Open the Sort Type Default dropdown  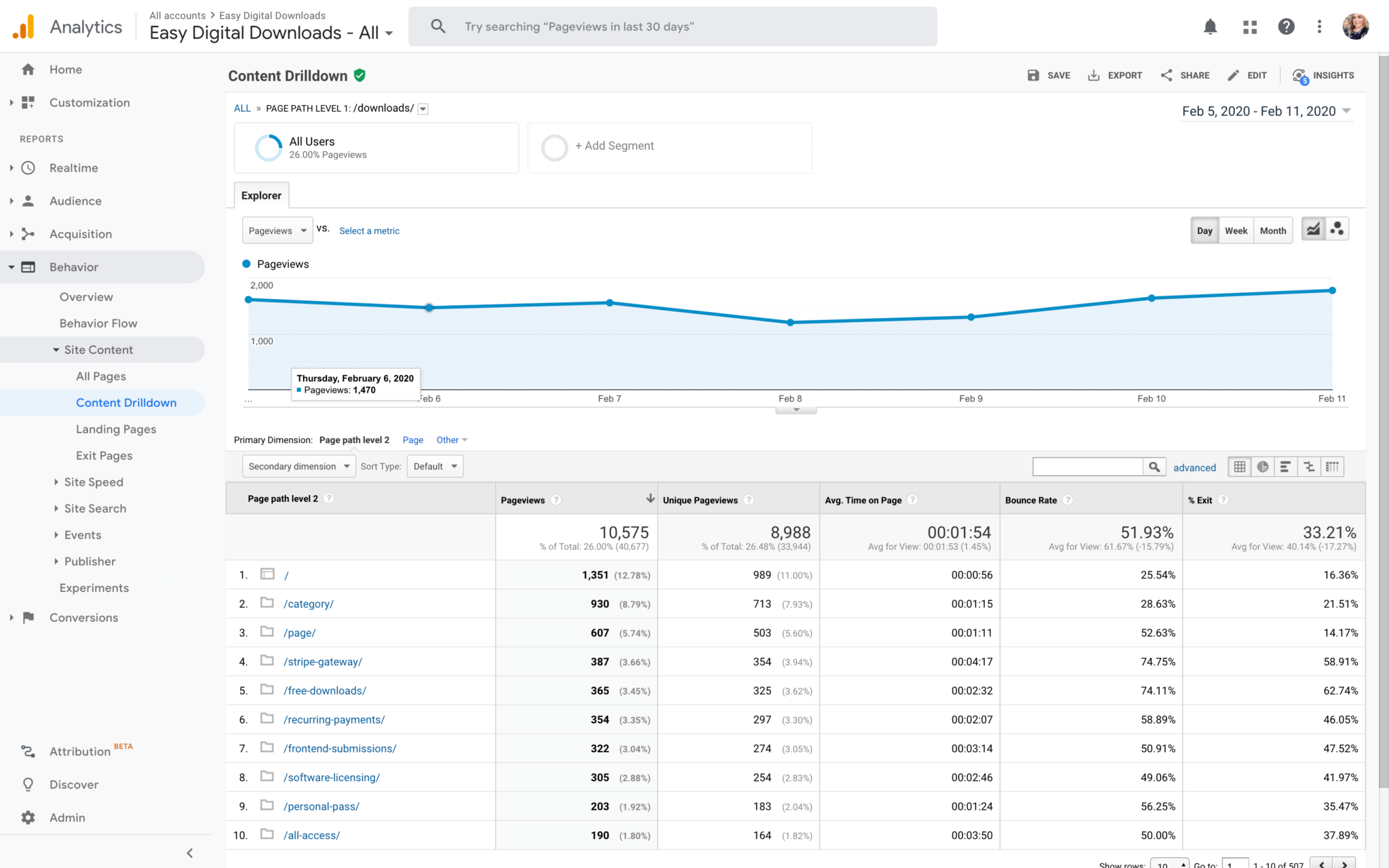coord(435,467)
